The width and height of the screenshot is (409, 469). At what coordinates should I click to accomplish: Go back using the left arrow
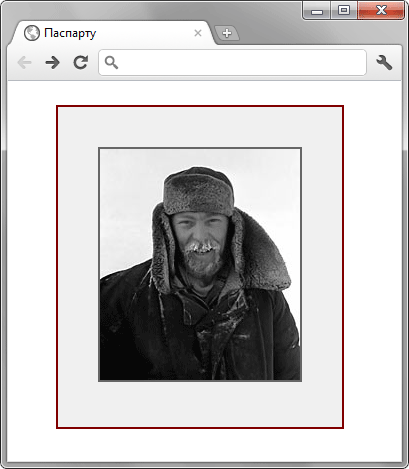(x=25, y=62)
